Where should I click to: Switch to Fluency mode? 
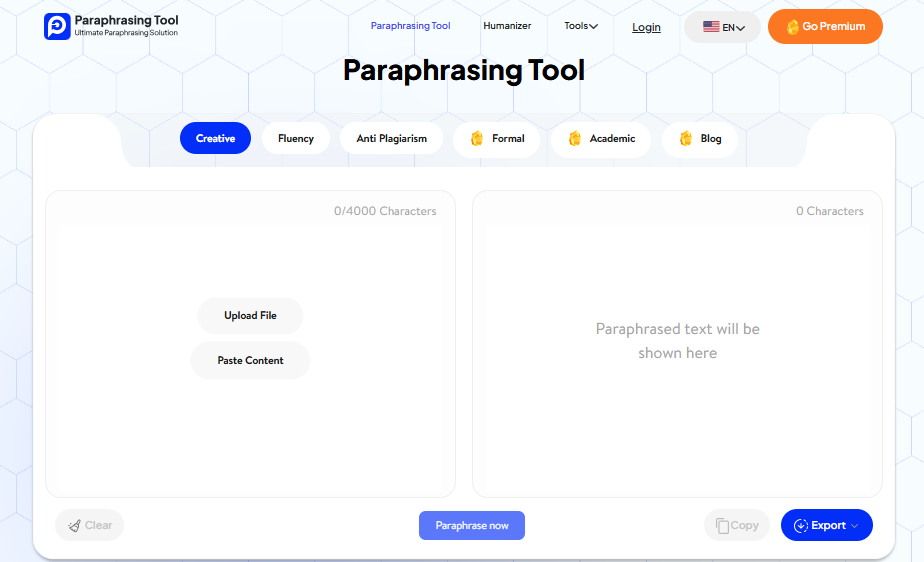coord(296,138)
